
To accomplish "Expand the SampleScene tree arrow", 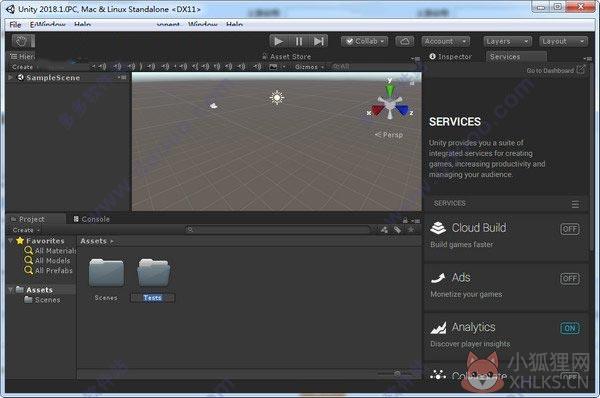I will click(x=11, y=77).
